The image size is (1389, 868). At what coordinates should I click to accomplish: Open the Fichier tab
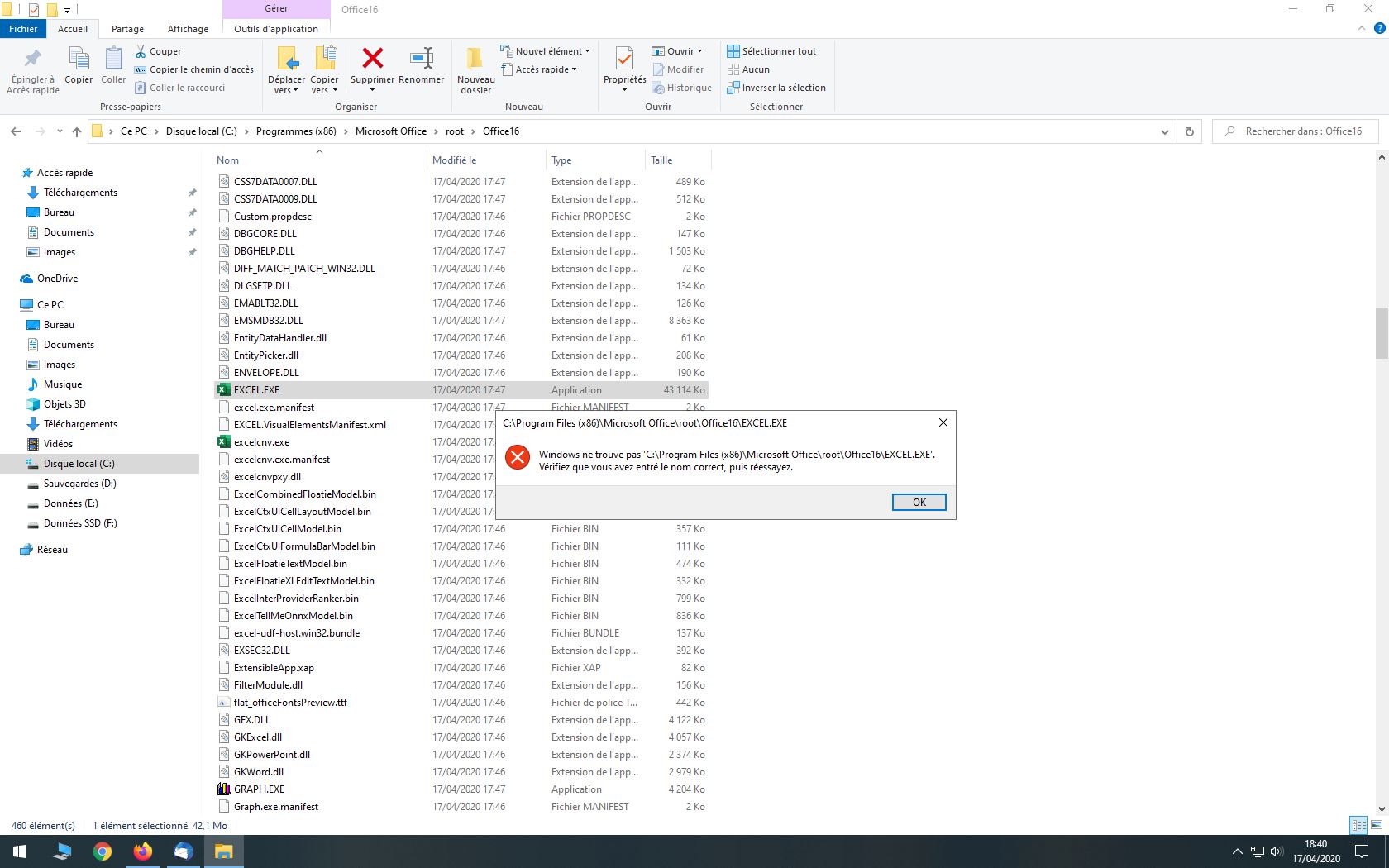tap(23, 29)
